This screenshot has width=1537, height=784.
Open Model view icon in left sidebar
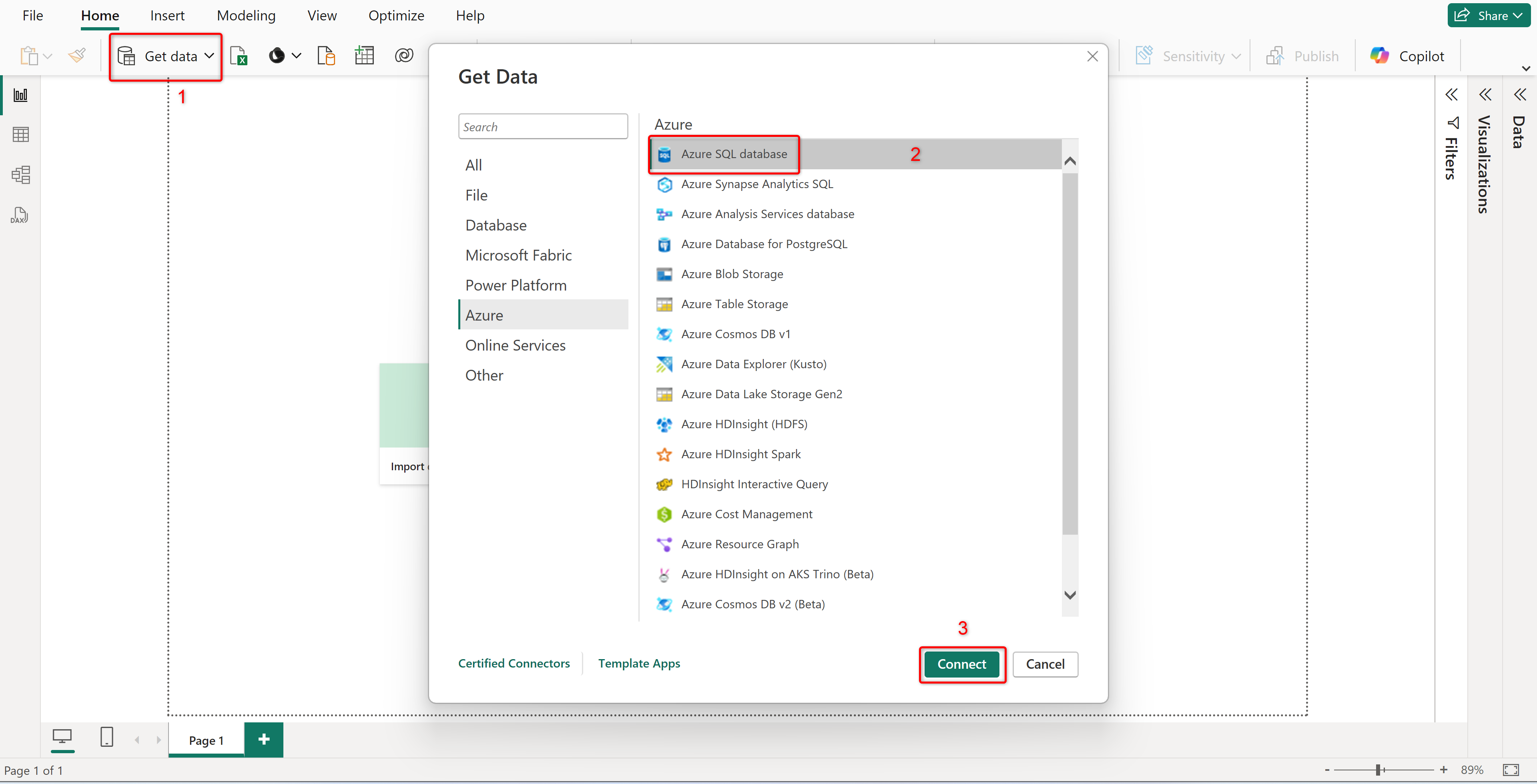20,175
